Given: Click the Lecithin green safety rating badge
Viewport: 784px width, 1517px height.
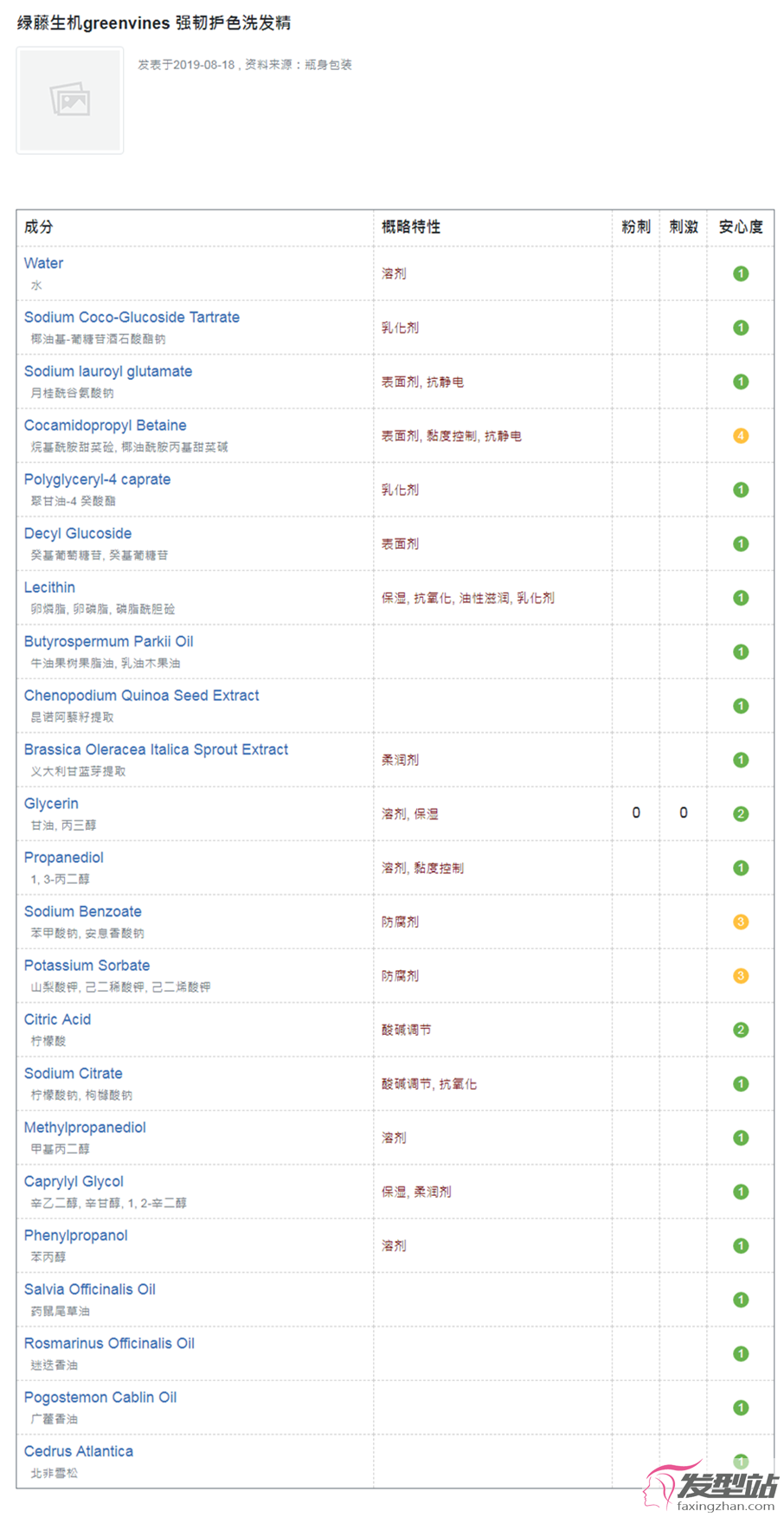Looking at the screenshot, I should pyautogui.click(x=741, y=598).
